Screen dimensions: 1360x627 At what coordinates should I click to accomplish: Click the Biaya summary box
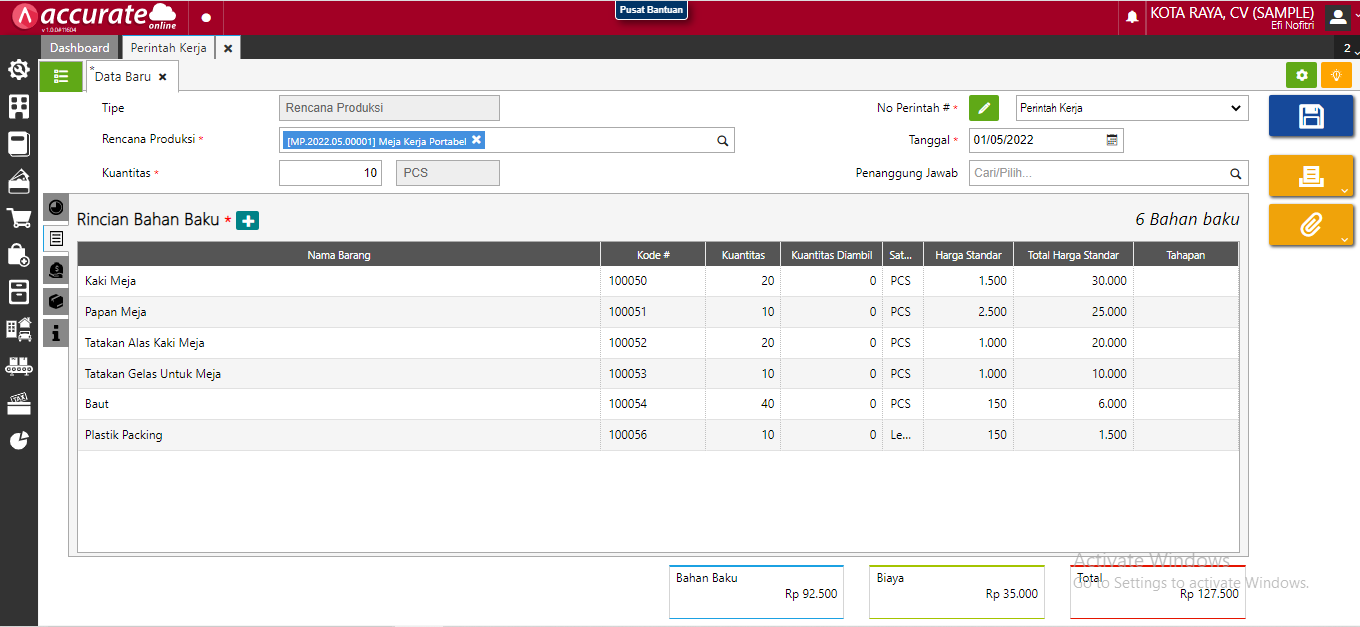click(957, 592)
